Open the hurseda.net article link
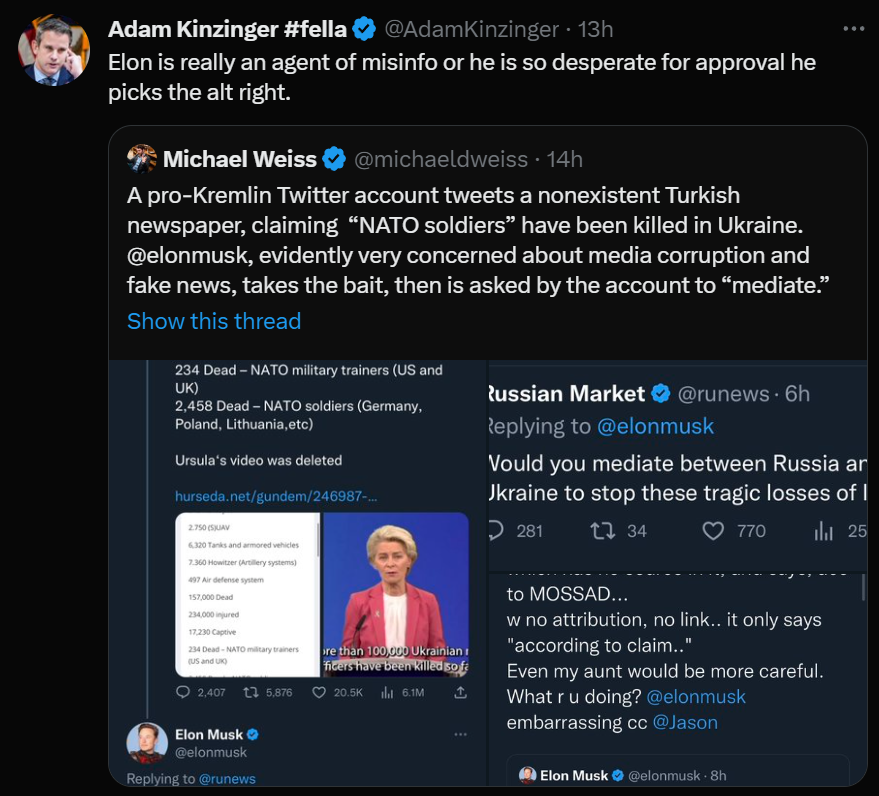This screenshot has height=796, width=879. [x=276, y=496]
